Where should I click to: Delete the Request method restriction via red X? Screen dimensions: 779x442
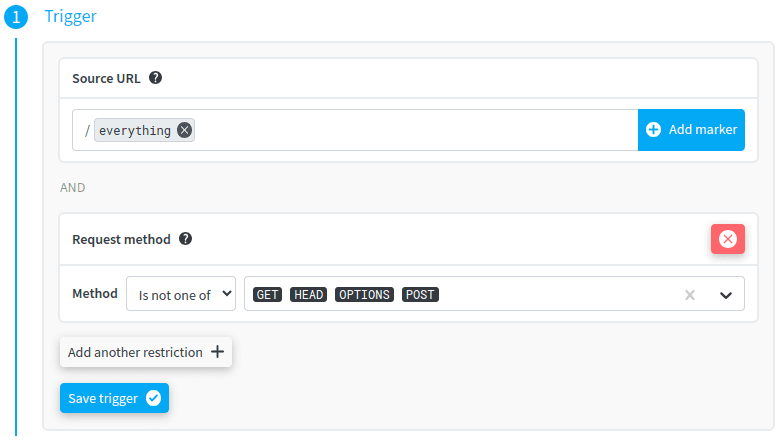(x=727, y=239)
